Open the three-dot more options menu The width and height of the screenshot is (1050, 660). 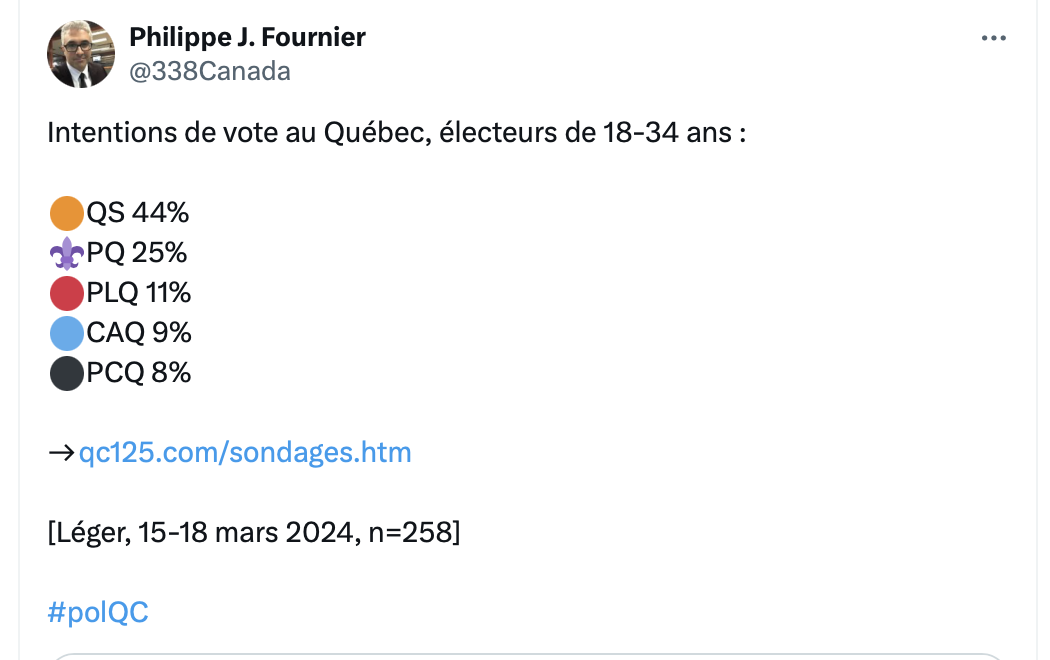(x=994, y=38)
